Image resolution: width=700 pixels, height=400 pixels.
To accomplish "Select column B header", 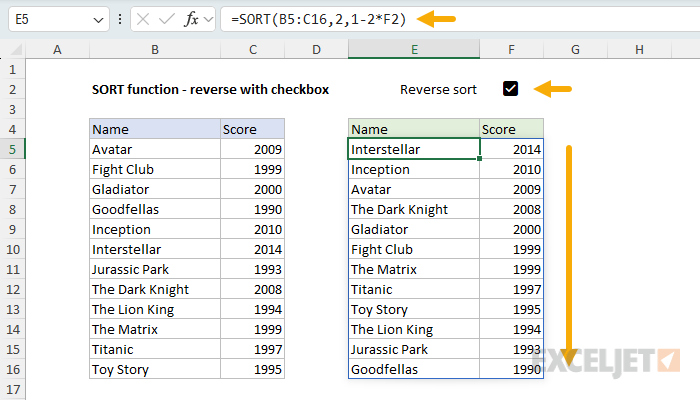I will (155, 50).
